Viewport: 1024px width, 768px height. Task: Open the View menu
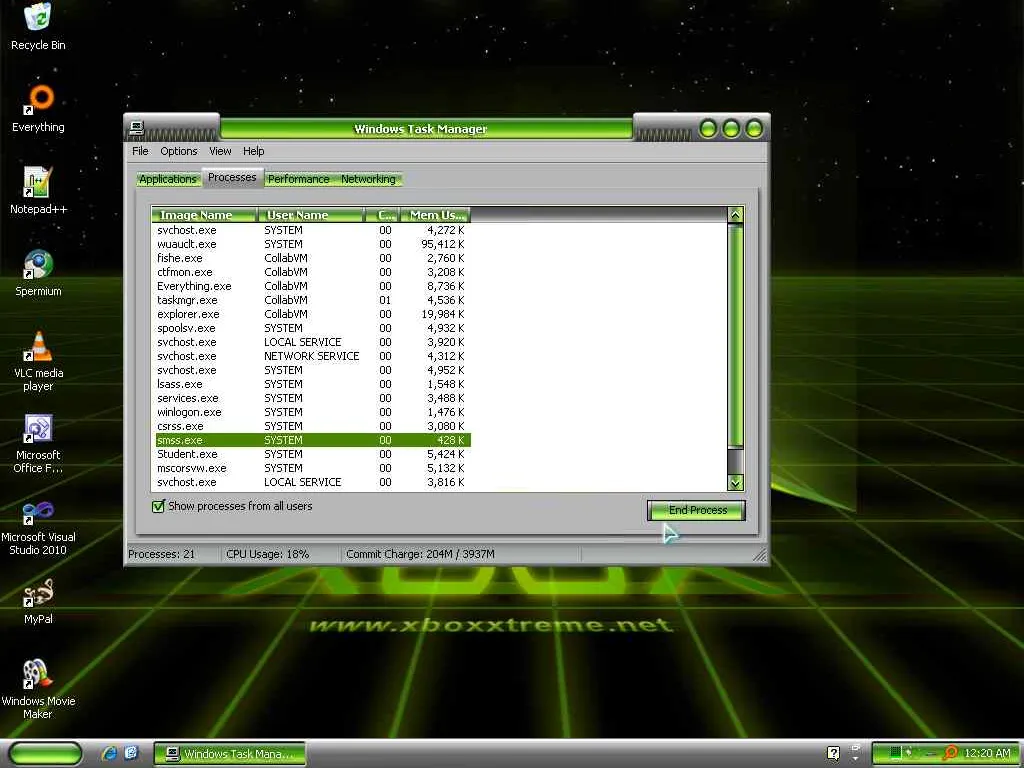point(220,151)
